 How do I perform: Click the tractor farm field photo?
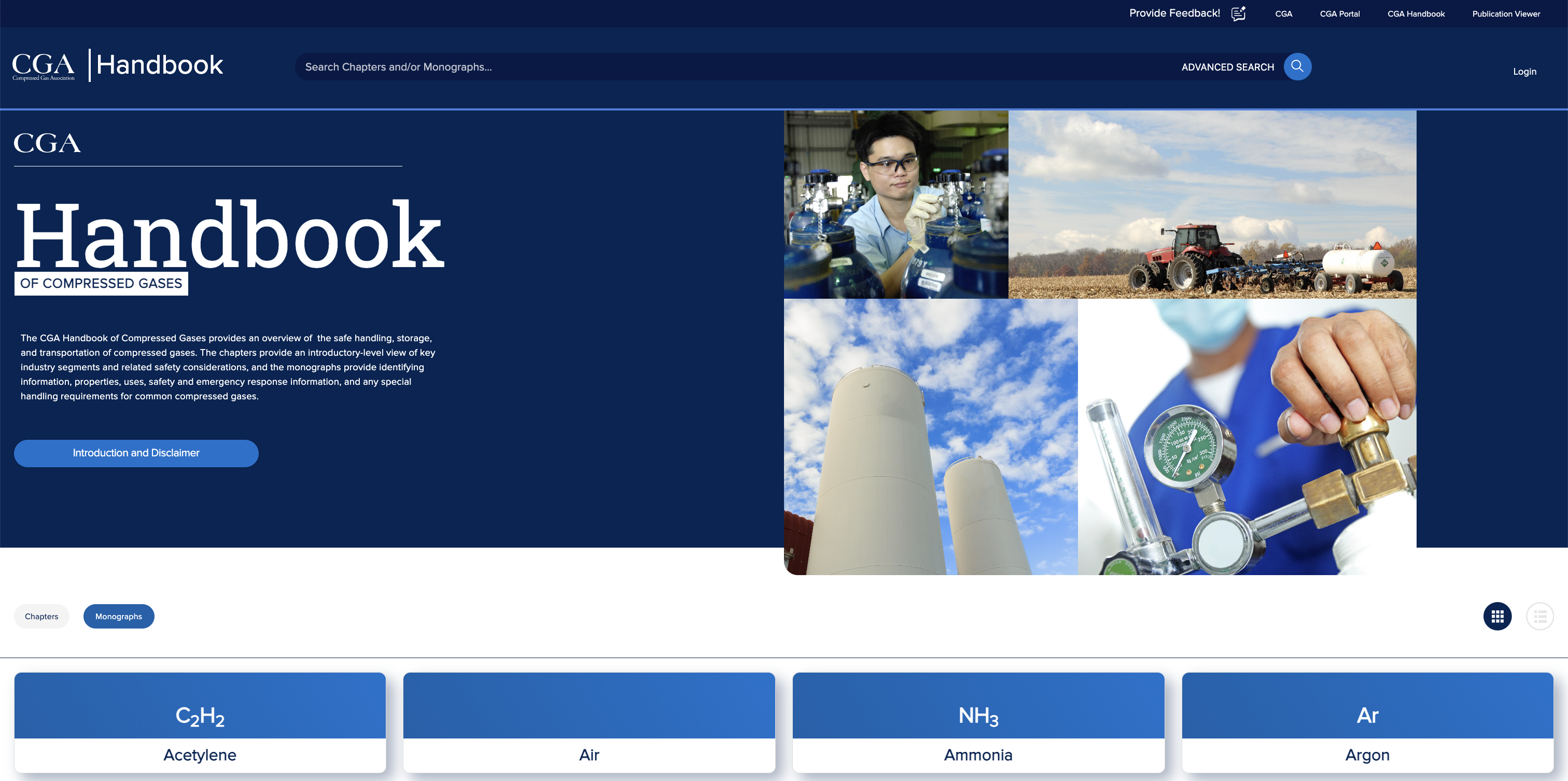pos(1211,204)
